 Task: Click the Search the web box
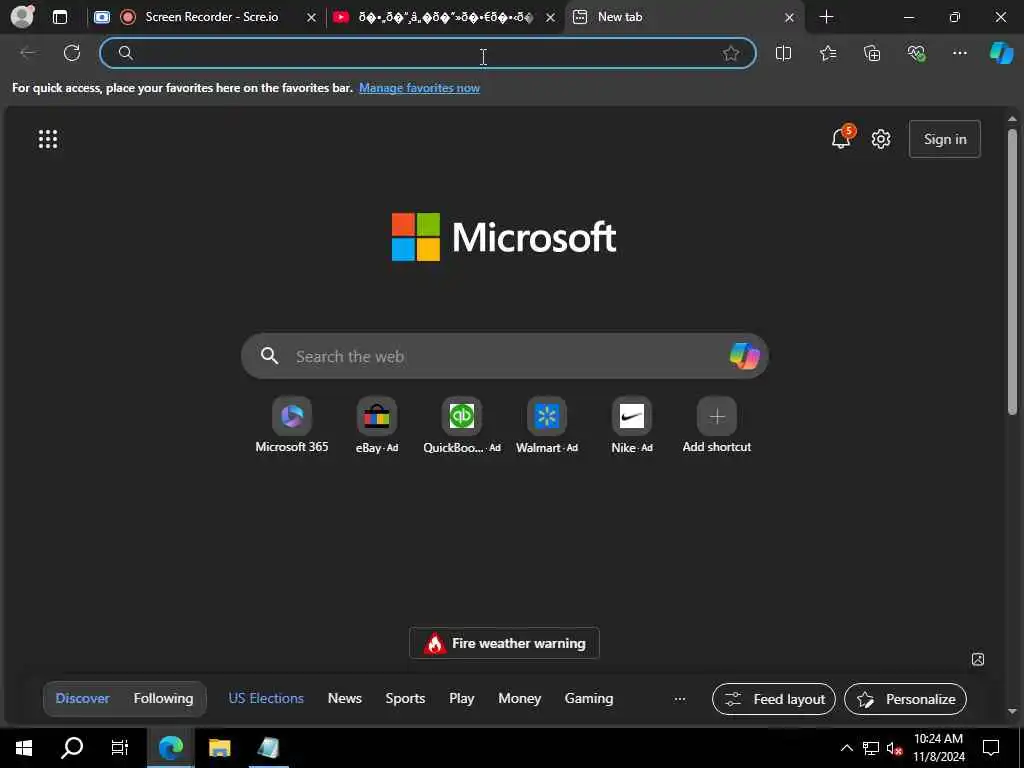pos(504,356)
